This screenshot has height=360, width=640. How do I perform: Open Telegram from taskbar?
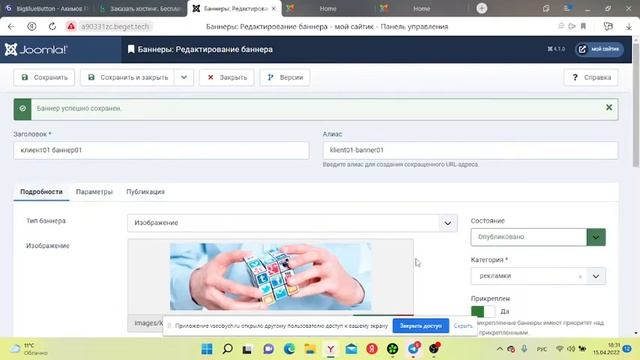(x=413, y=349)
